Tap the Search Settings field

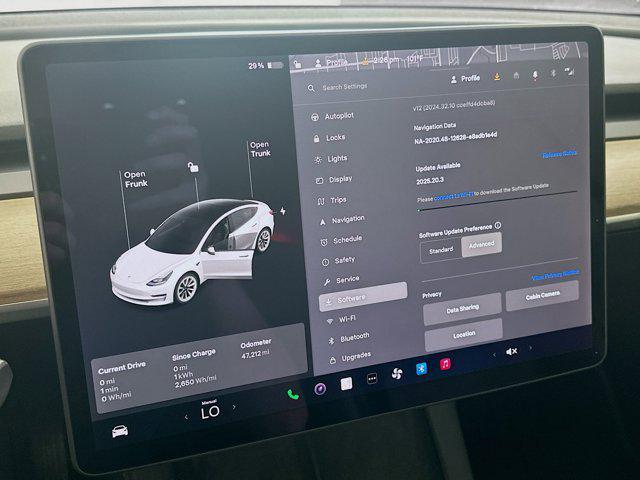[x=345, y=87]
